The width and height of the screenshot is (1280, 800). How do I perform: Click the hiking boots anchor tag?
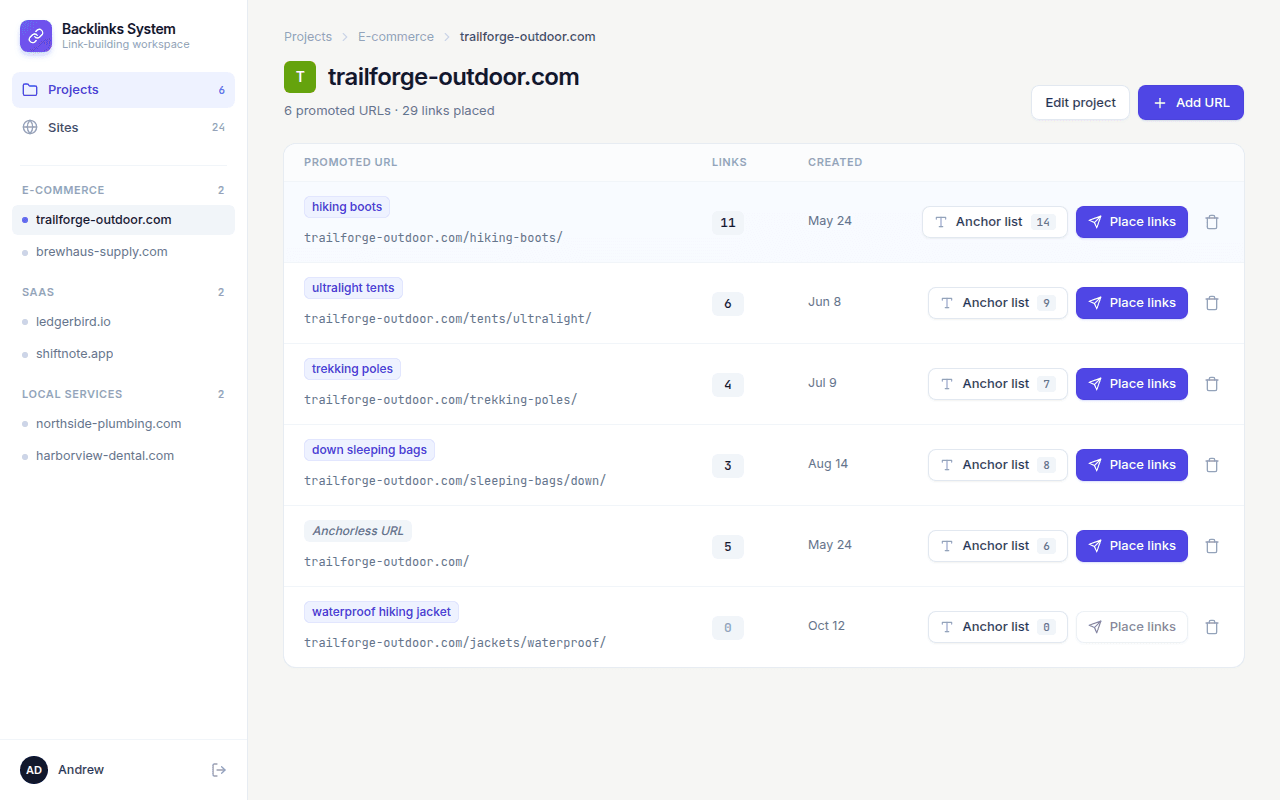point(347,207)
